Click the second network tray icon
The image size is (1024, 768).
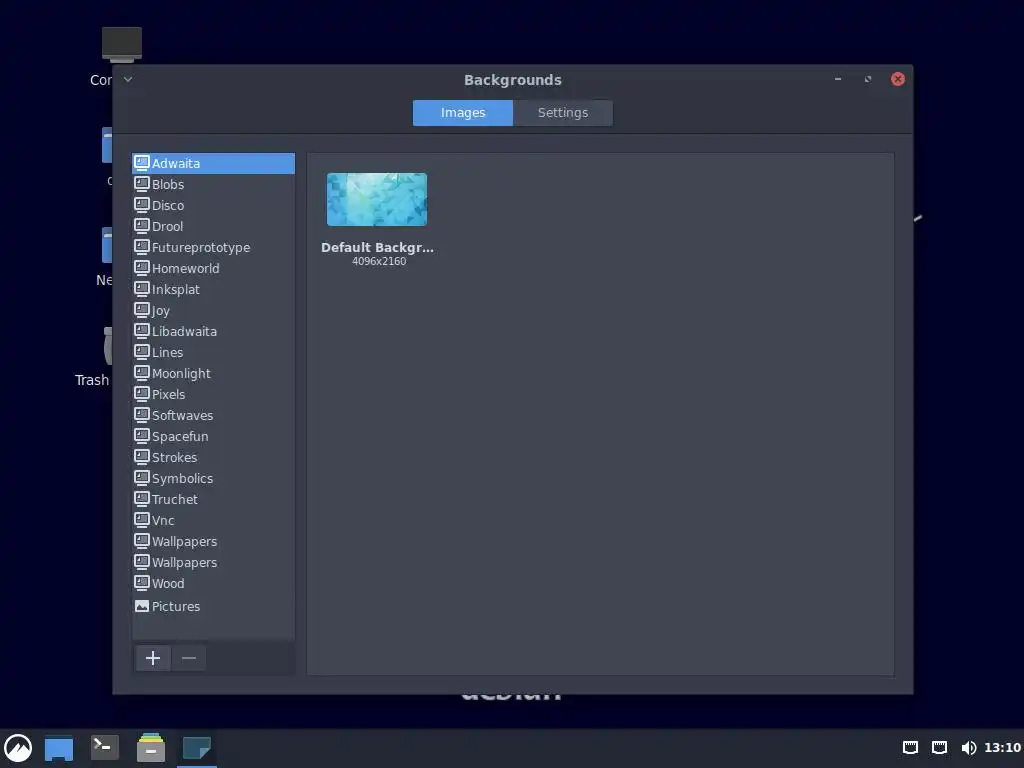(x=939, y=748)
